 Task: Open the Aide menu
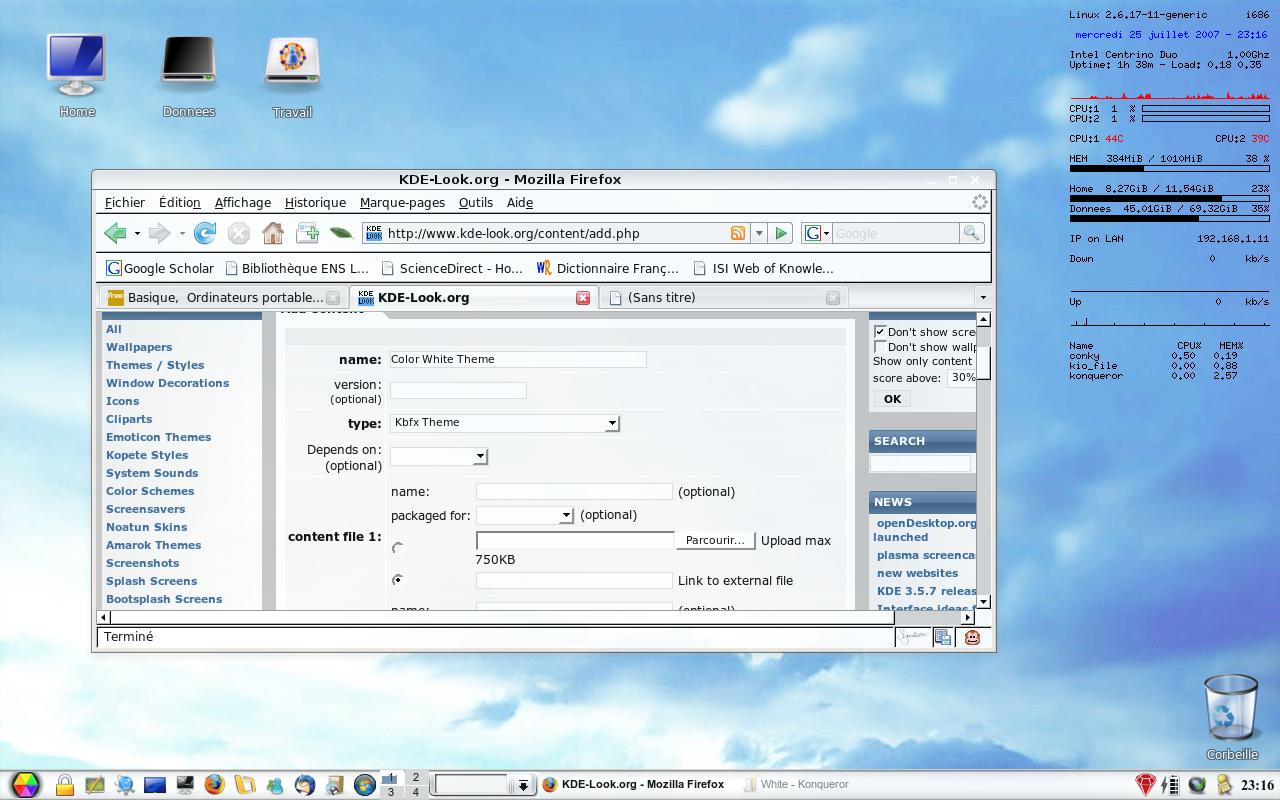(520, 202)
